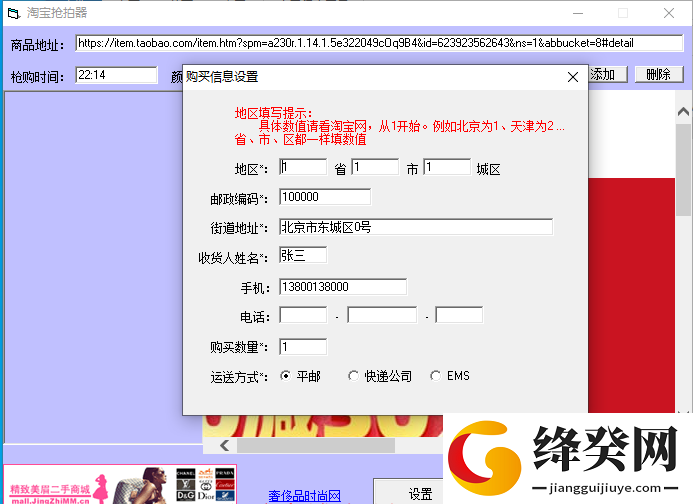This screenshot has height=504, width=693.
Task: Click the 城区 district number field
Action: 447,167
